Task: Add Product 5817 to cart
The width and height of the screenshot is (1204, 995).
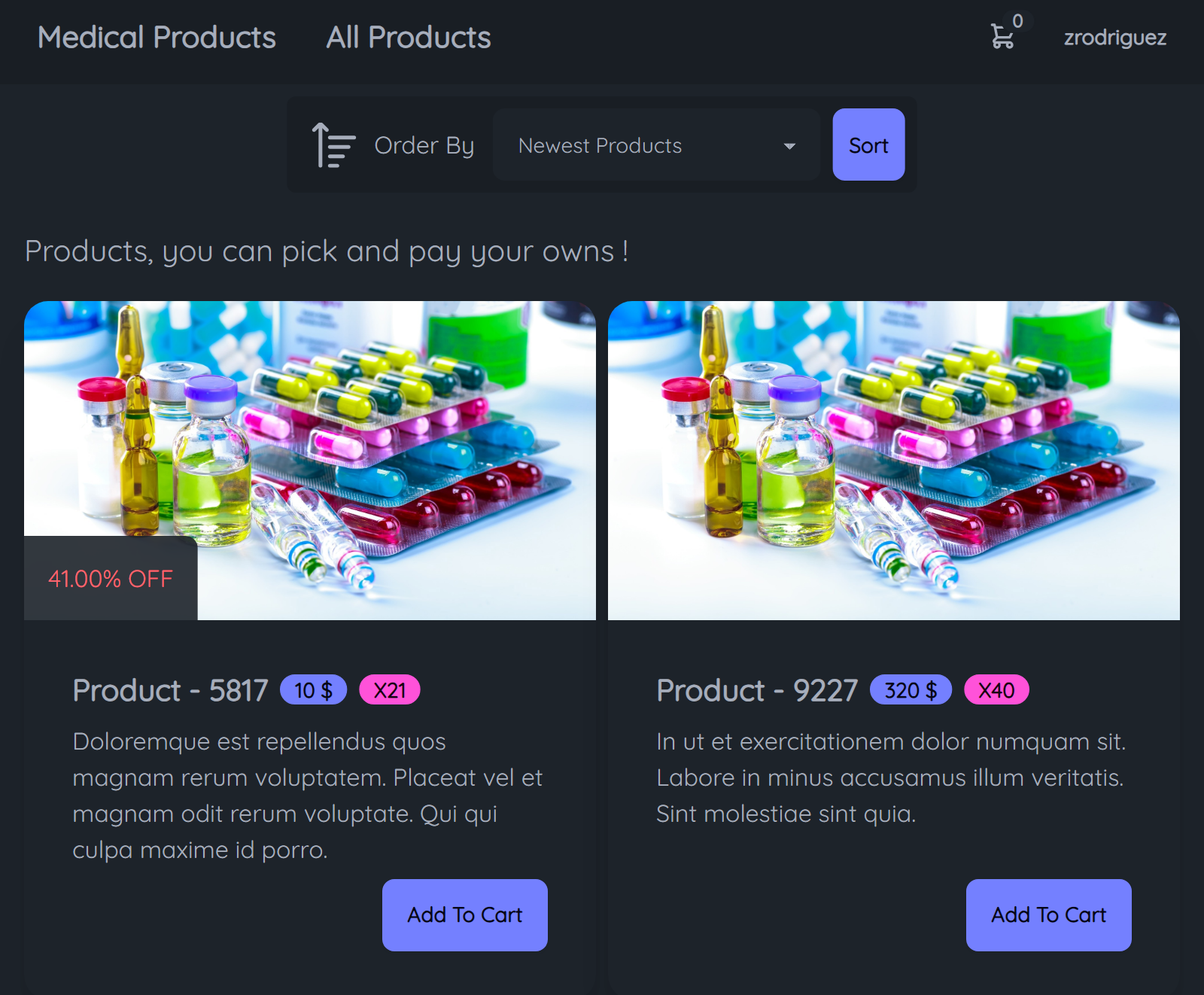Action: coord(464,914)
